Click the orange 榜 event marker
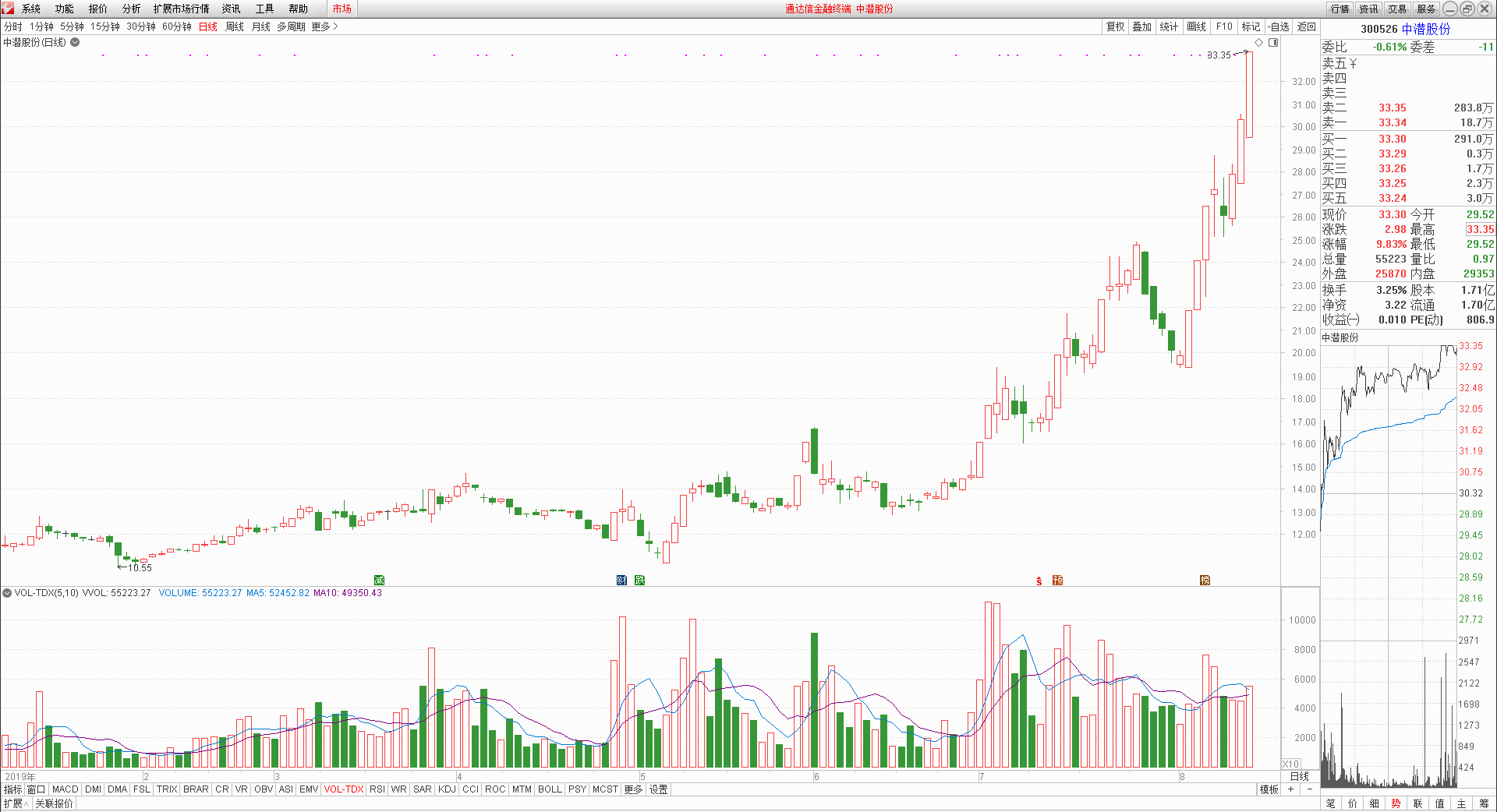The height and width of the screenshot is (812, 1497). click(1205, 580)
